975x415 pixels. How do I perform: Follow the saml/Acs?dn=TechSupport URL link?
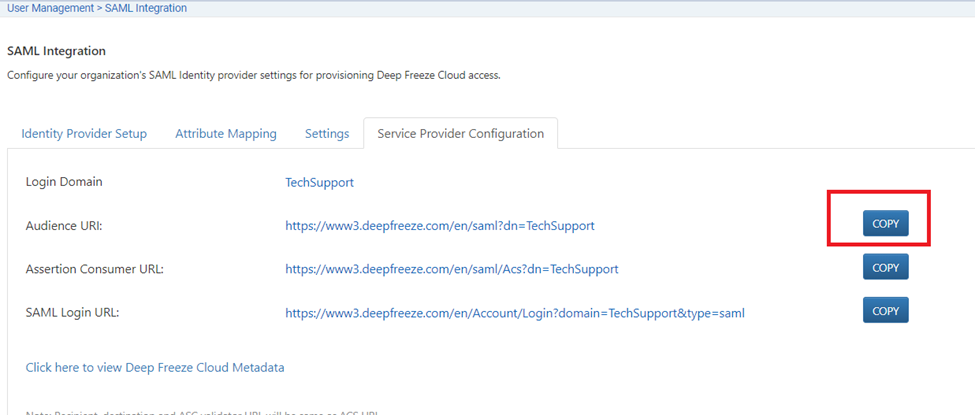point(451,269)
